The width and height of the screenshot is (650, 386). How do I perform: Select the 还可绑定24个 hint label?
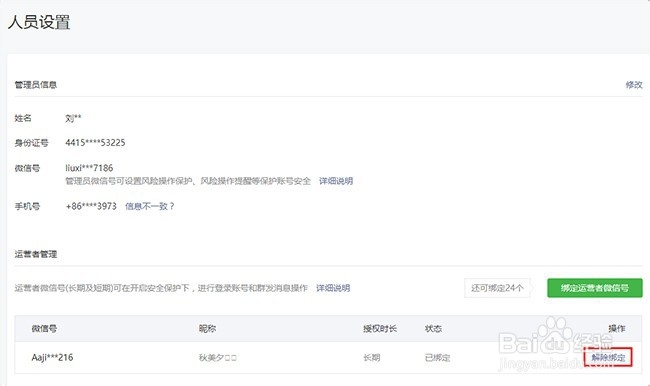click(497, 288)
